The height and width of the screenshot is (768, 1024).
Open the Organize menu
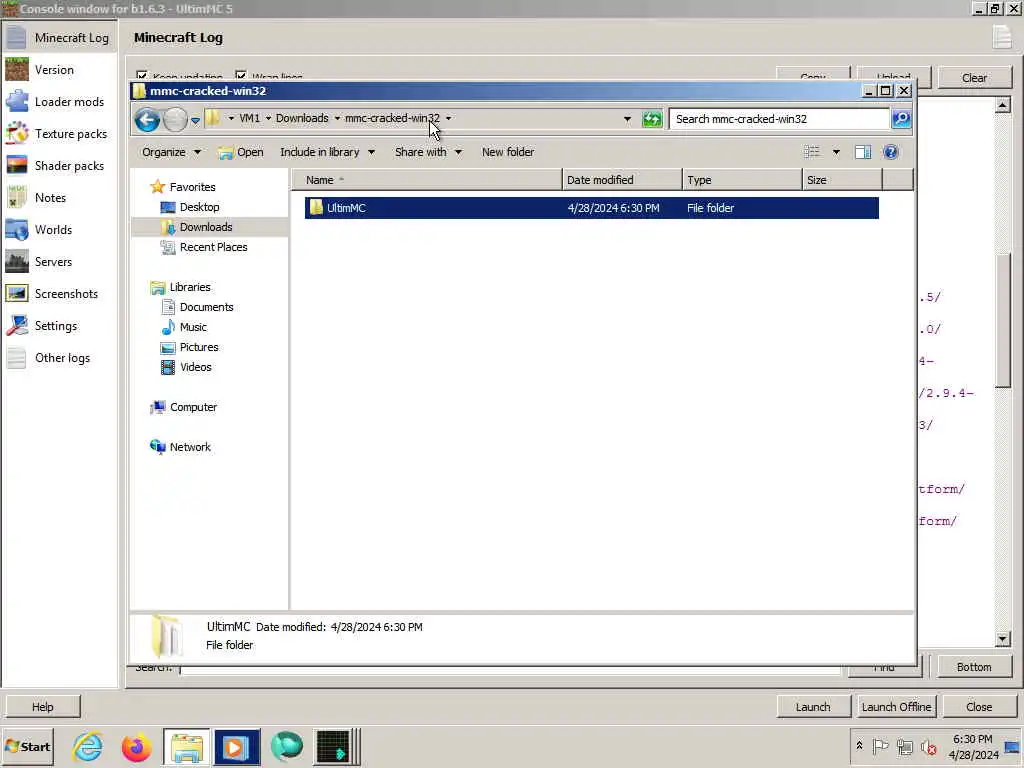click(171, 152)
